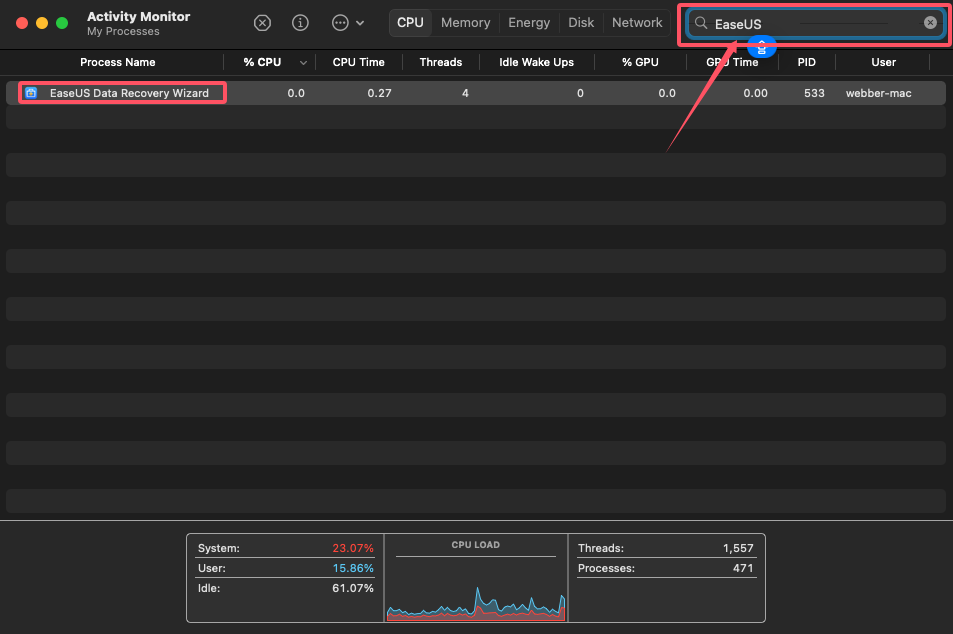Screen dimensions: 953x634
Task: Toggle the % CPU sort direction chevron
Action: click(303, 63)
